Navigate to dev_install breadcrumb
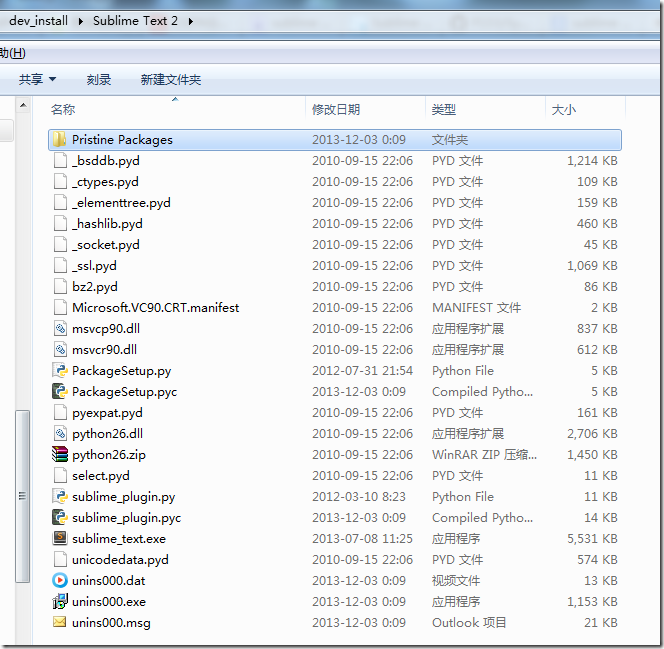 [x=38, y=21]
